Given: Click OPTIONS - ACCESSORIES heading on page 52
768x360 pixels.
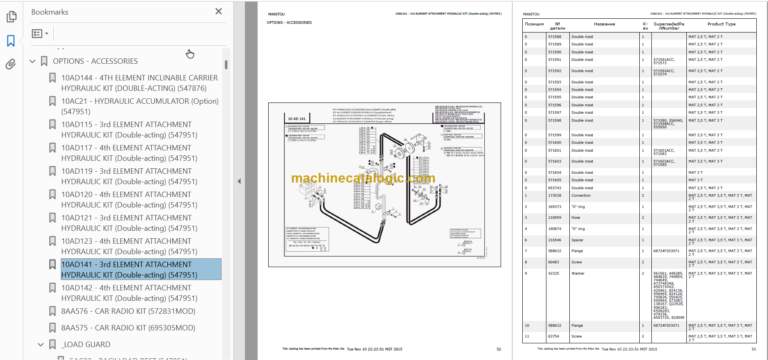Looking at the screenshot, I should (x=289, y=23).
